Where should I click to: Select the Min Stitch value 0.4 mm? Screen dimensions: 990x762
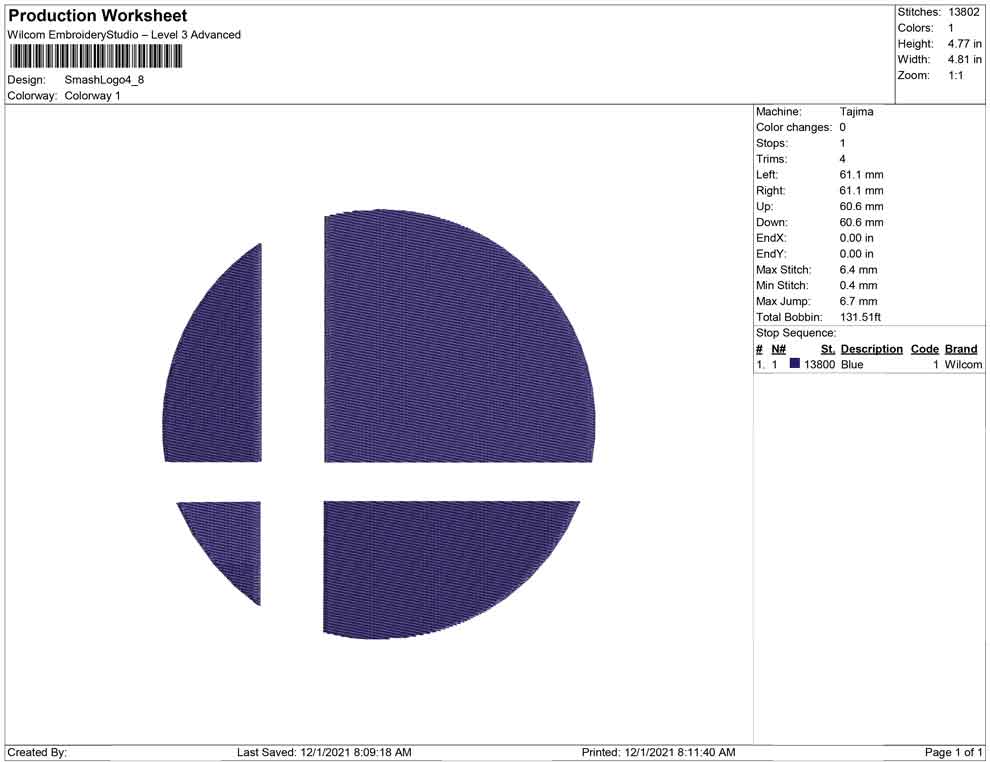coord(858,285)
